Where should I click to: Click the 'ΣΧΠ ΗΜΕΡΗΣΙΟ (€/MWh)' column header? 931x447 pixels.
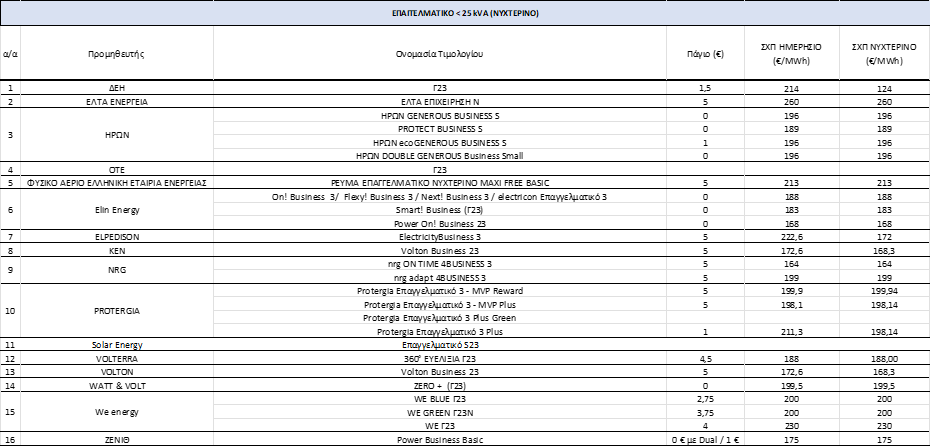[791, 53]
